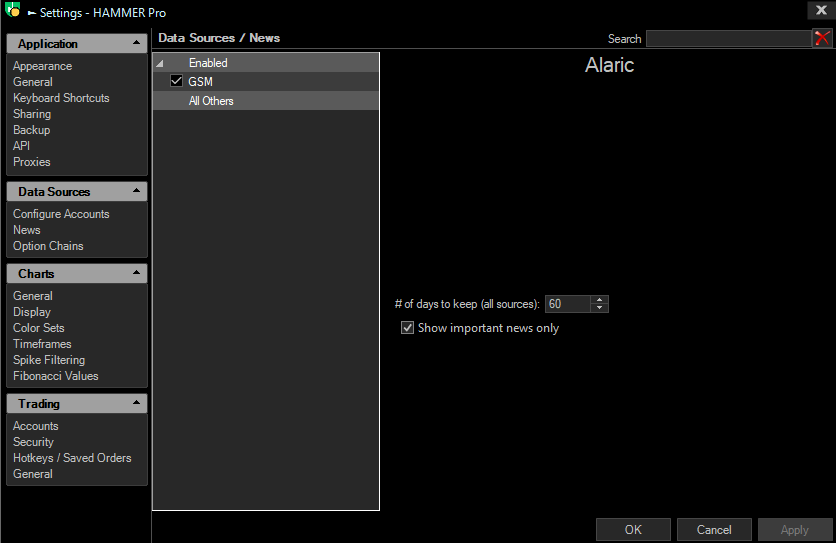This screenshot has width=836, height=543.
Task: Click the Cancel button
Action: pos(714,530)
